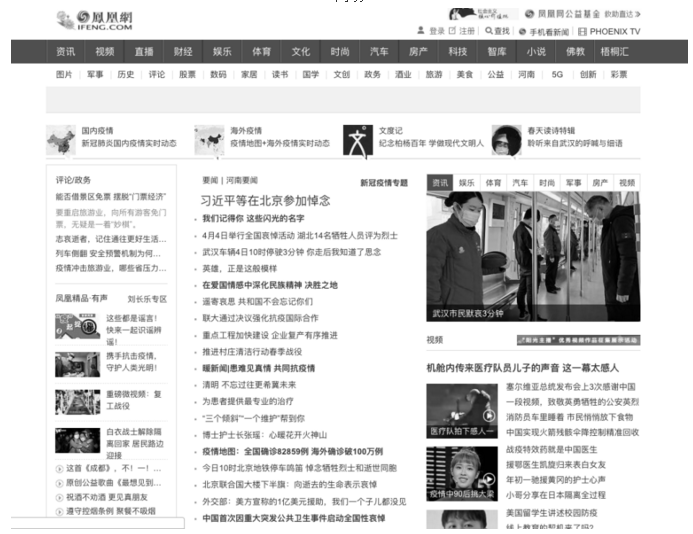
Task: Select 佛教 in main navigation
Action: (x=575, y=52)
